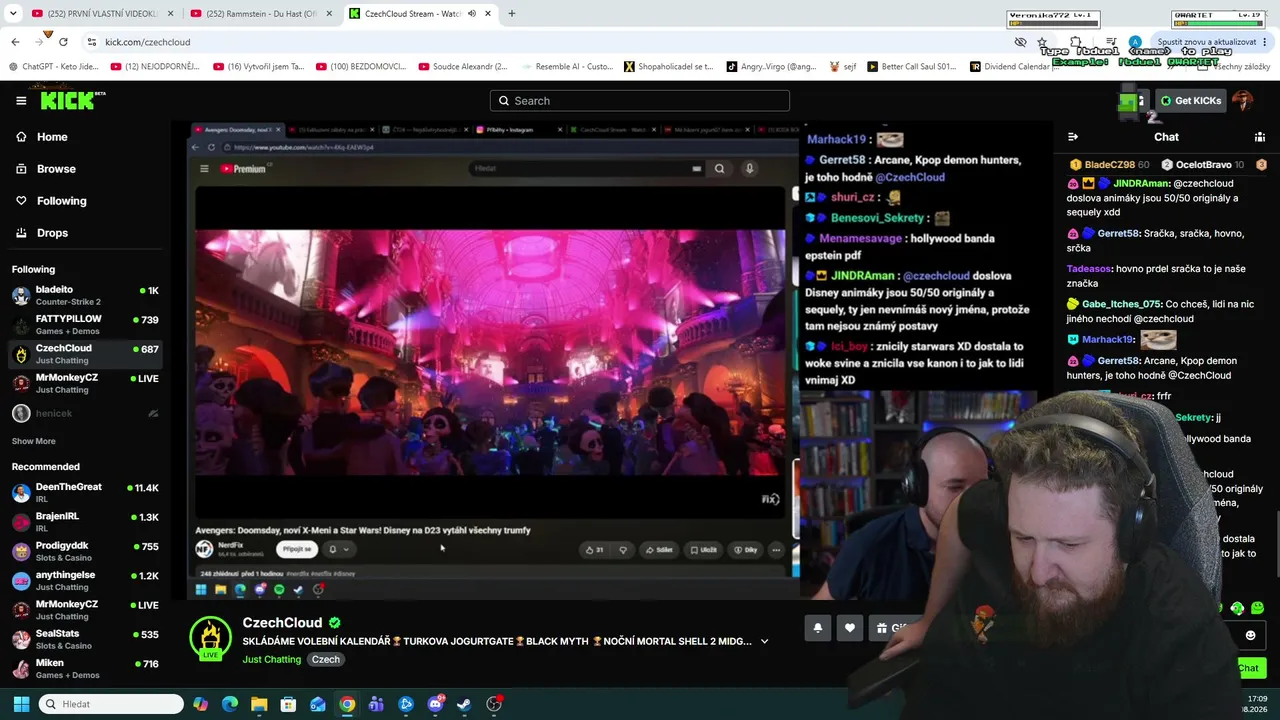1280x720 pixels.
Task: Click Tadeasos username in chat
Action: coord(1089,269)
